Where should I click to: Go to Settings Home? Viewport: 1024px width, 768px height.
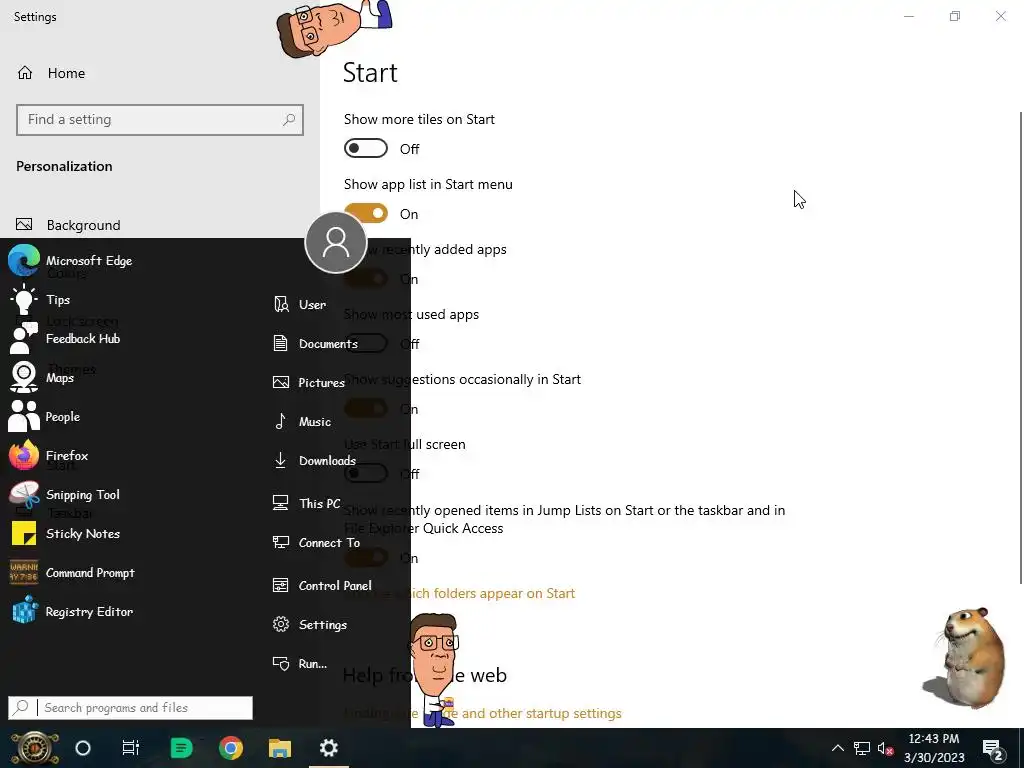(51, 73)
